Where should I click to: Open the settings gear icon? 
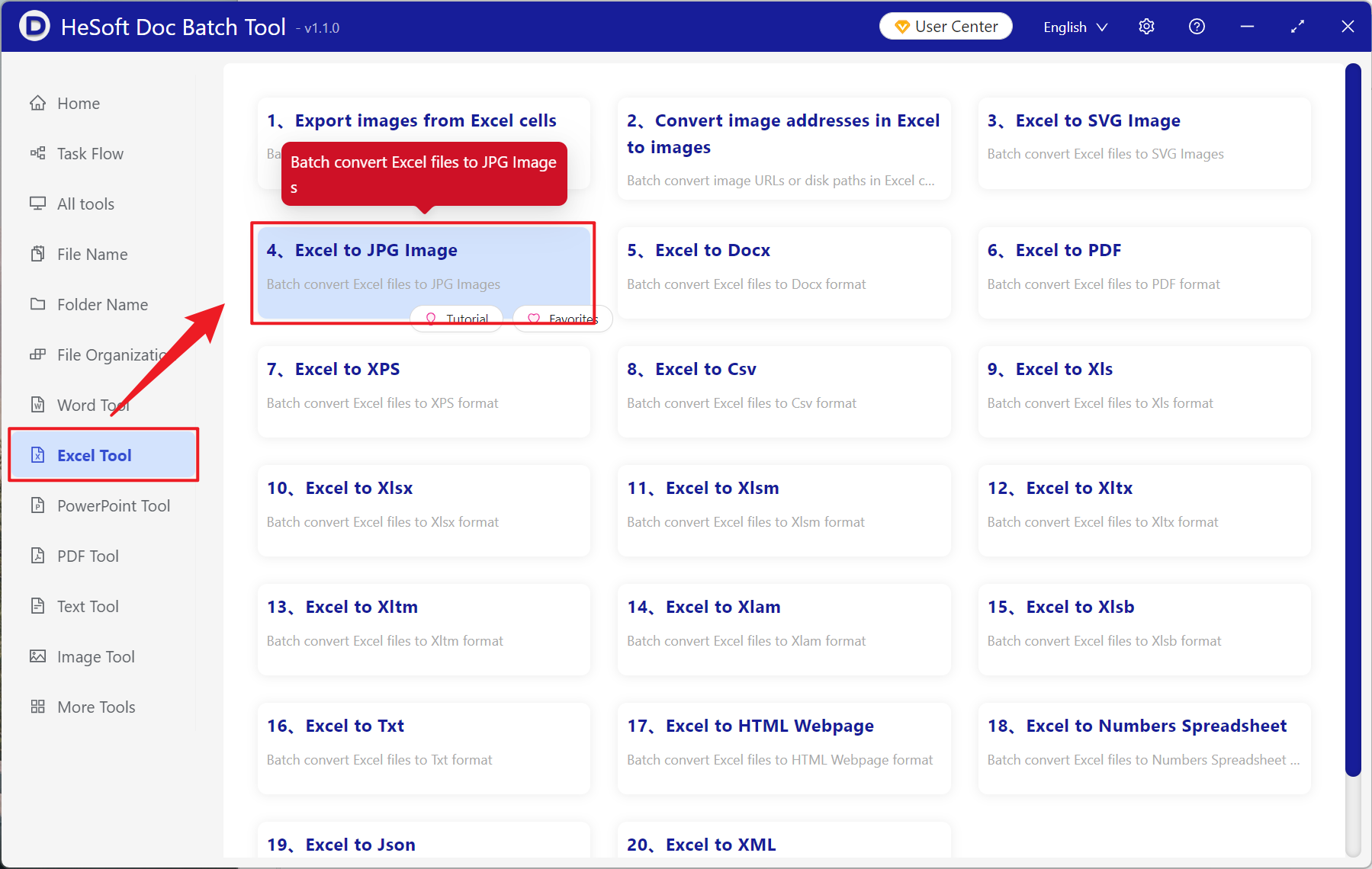1146,27
